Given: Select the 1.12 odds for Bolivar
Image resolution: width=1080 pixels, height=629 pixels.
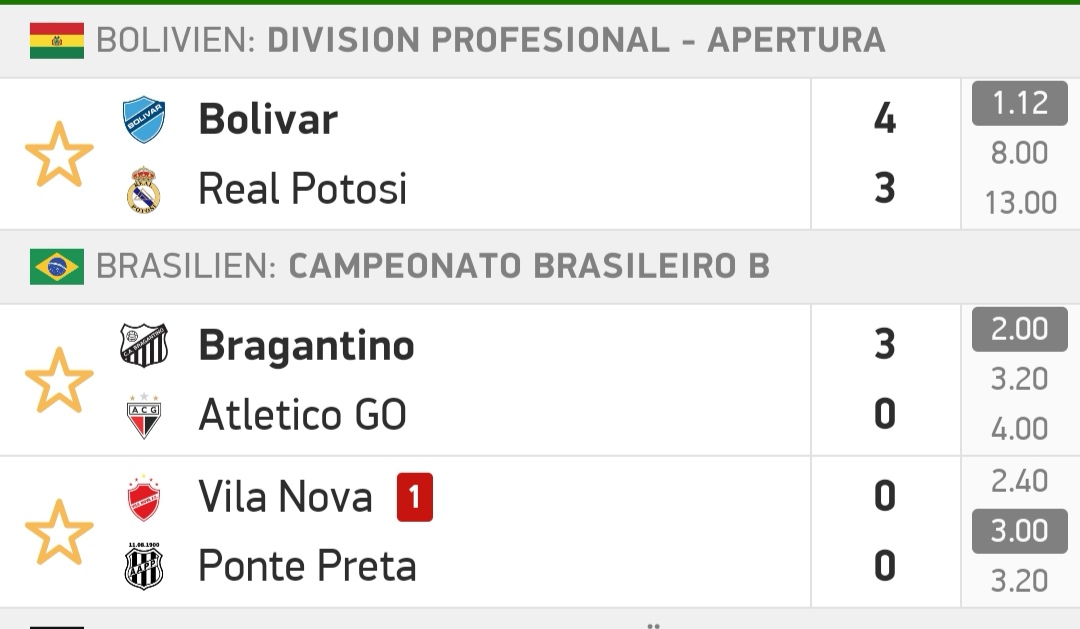Looking at the screenshot, I should click(1019, 103).
